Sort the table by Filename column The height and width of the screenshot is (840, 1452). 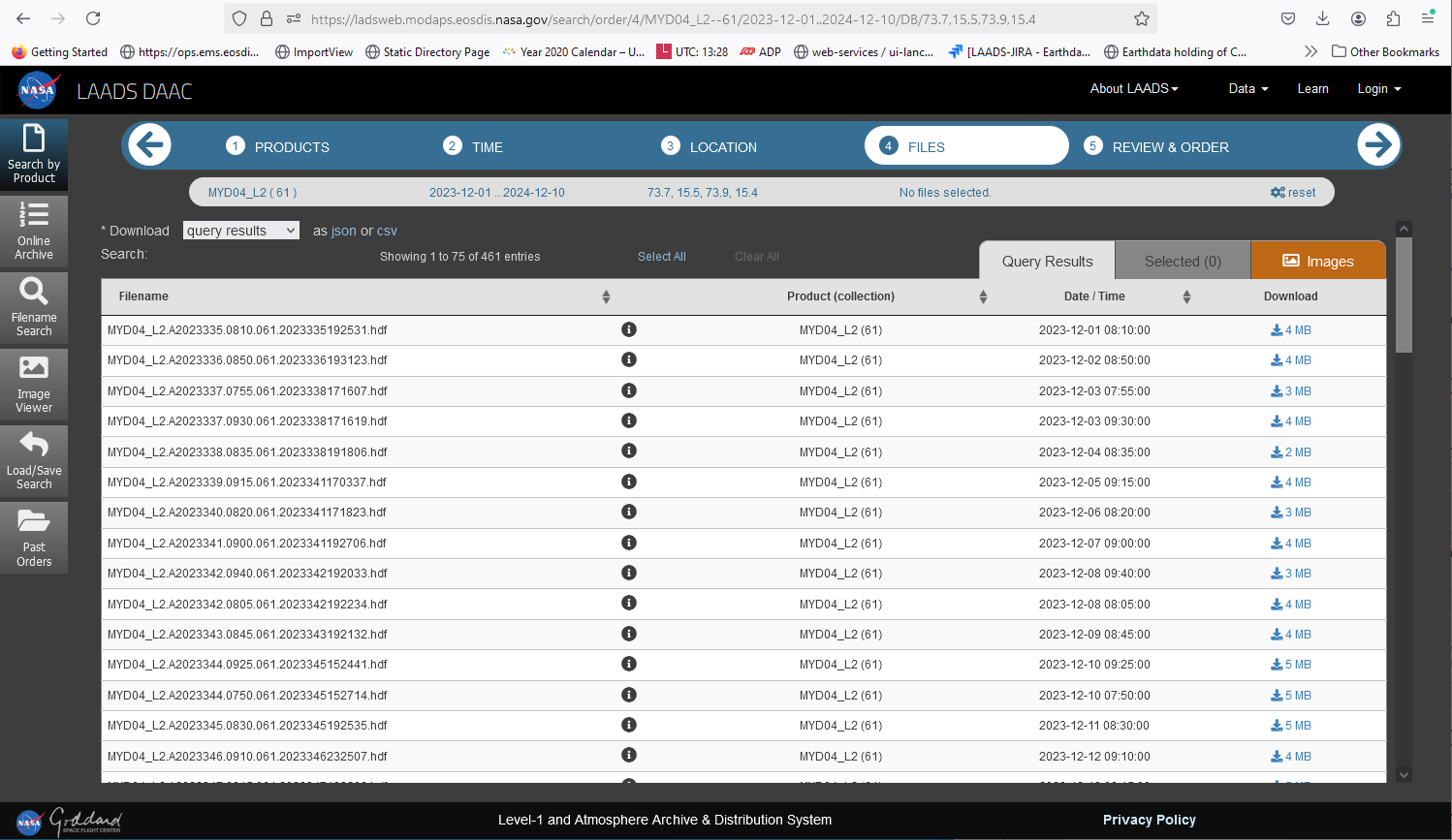pos(606,296)
